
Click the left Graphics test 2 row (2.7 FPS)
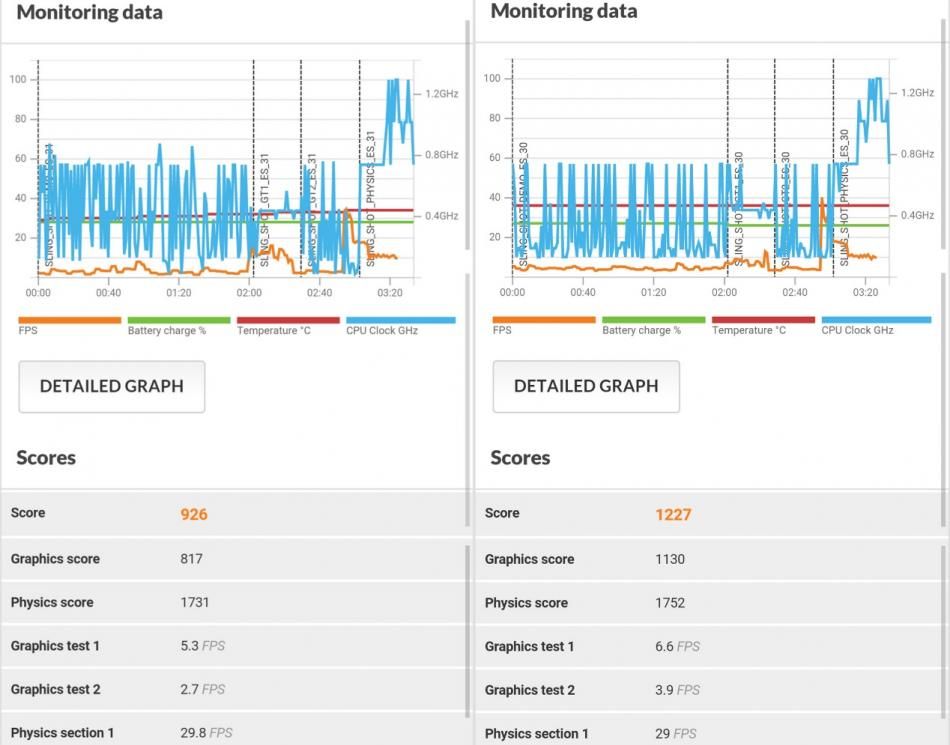233,689
